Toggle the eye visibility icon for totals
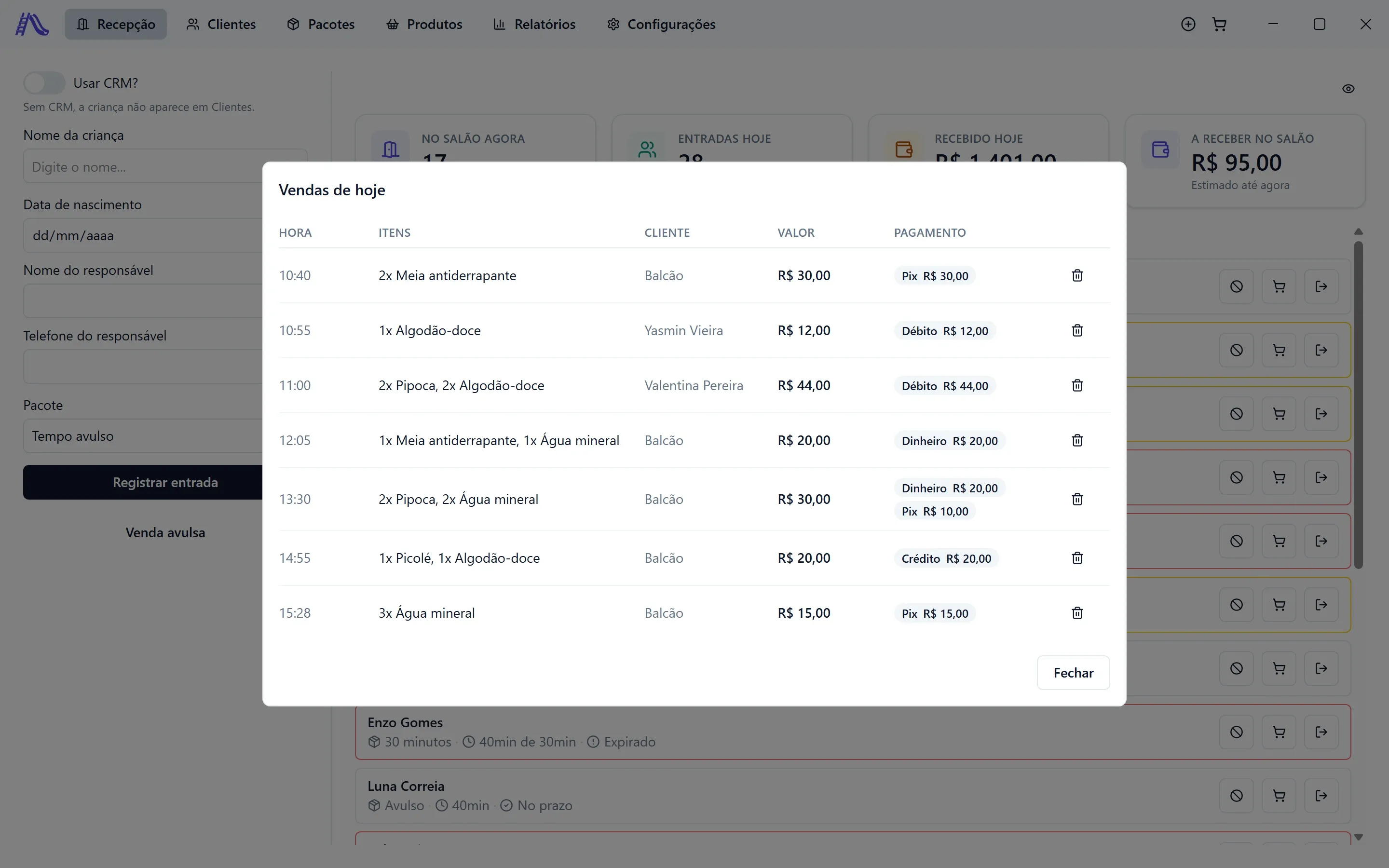Viewport: 1389px width, 868px height. point(1348,89)
